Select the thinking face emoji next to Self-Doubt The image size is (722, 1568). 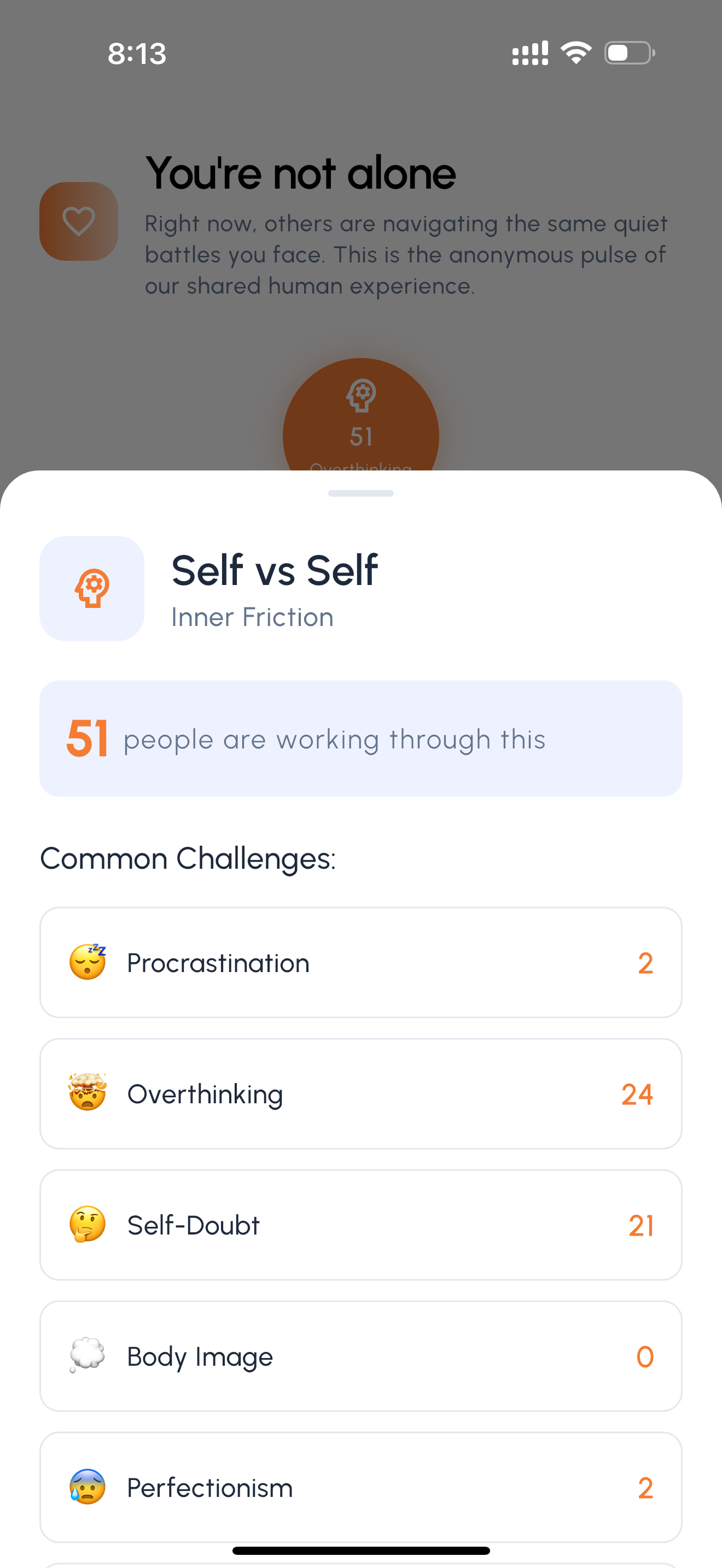[87, 1225]
